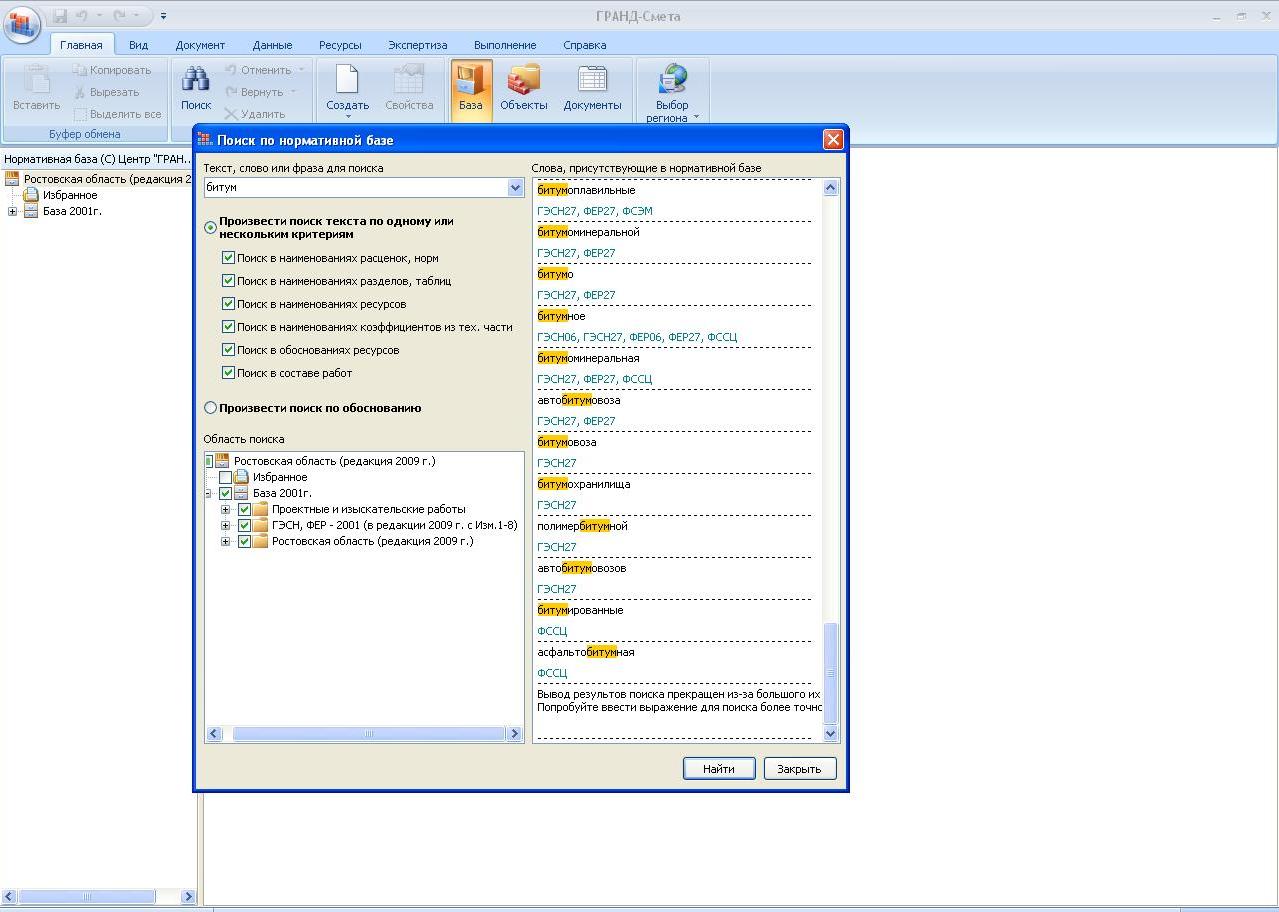Select Избранное in the left navigation tree
The height and width of the screenshot is (912, 1279).
[x=69, y=195]
